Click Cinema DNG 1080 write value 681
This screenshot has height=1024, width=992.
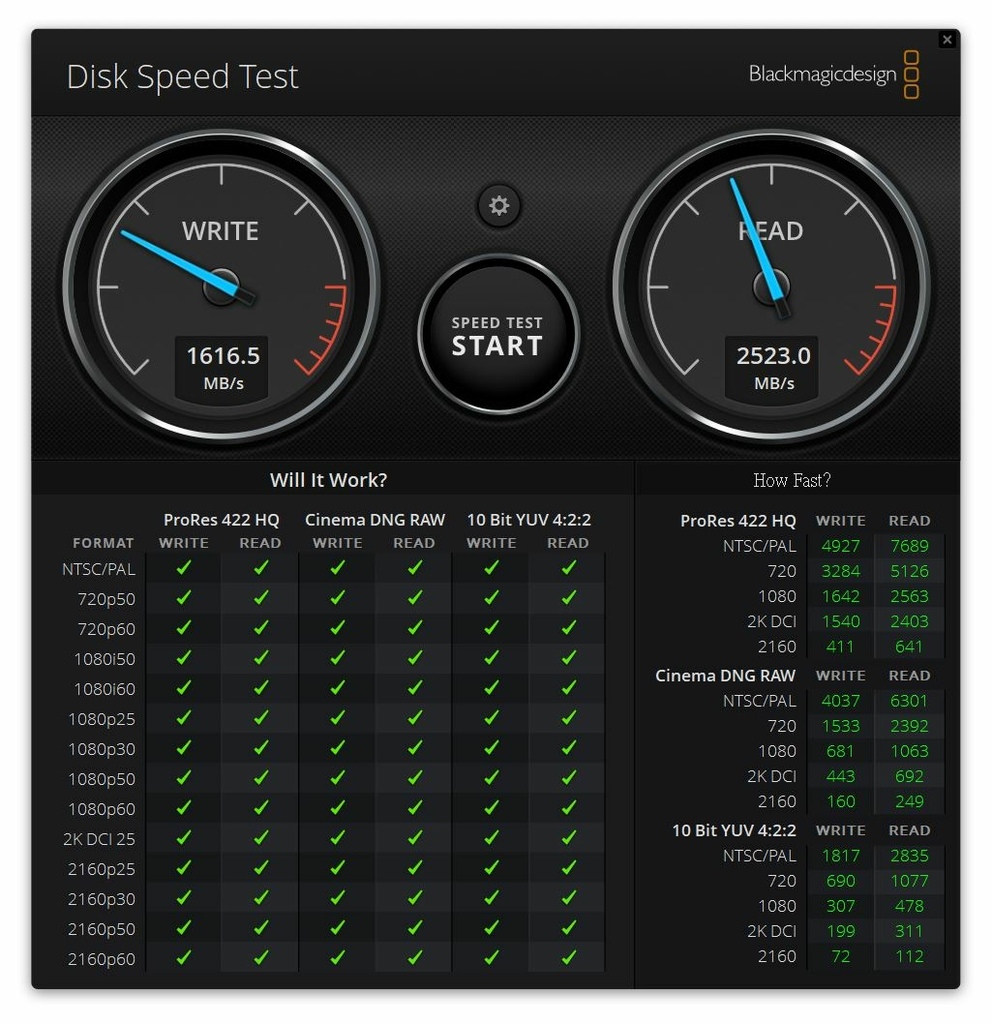840,751
